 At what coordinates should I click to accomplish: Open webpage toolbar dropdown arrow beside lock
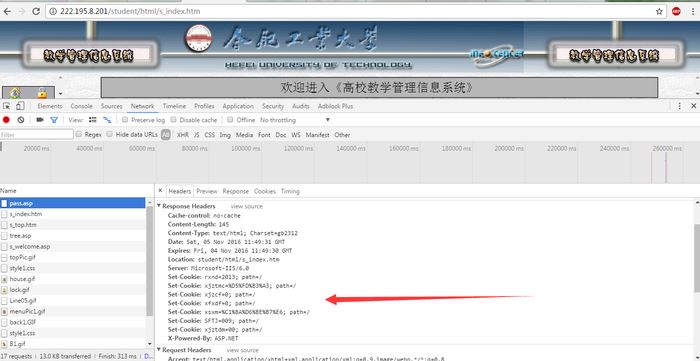click(x=61, y=94)
